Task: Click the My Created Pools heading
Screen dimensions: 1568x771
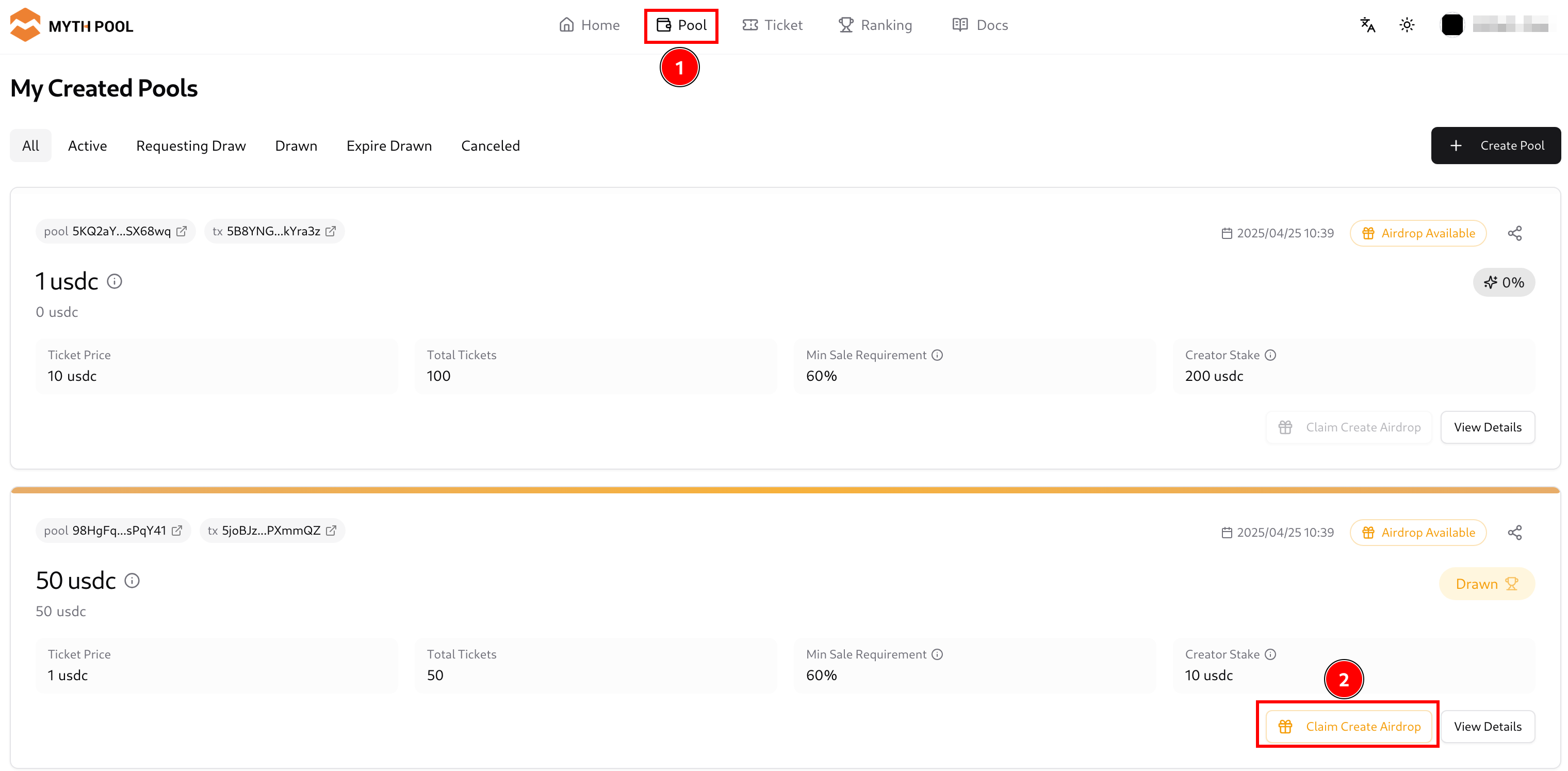Action: pyautogui.click(x=104, y=88)
